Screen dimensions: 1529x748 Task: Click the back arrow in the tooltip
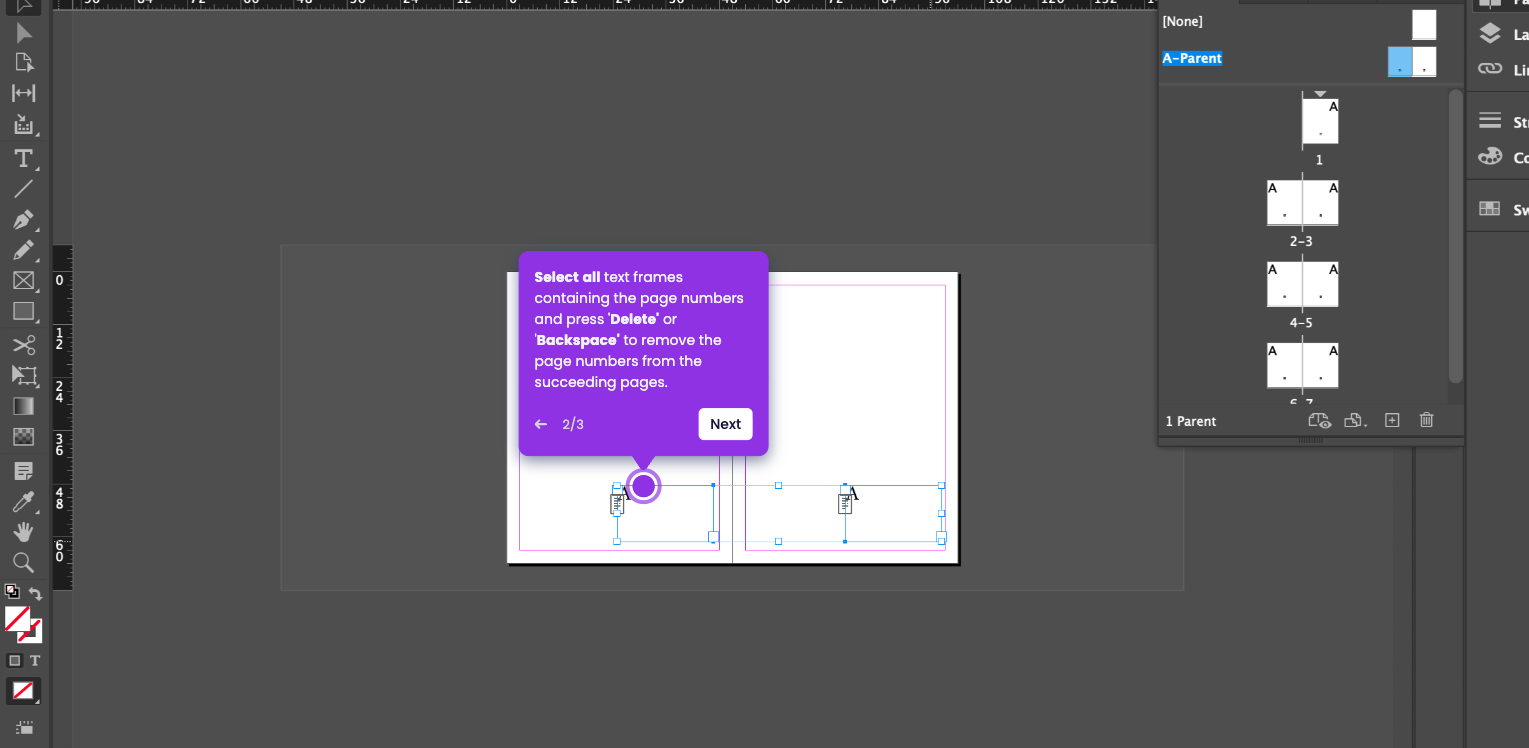click(541, 424)
